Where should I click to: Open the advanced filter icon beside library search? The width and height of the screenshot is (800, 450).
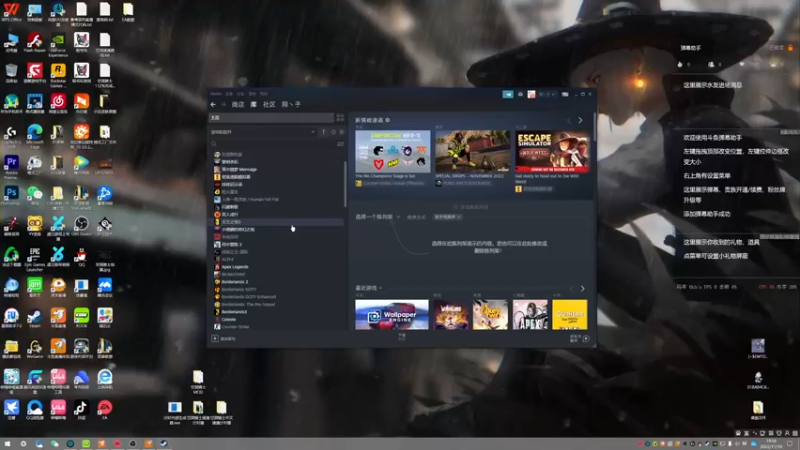(340, 144)
